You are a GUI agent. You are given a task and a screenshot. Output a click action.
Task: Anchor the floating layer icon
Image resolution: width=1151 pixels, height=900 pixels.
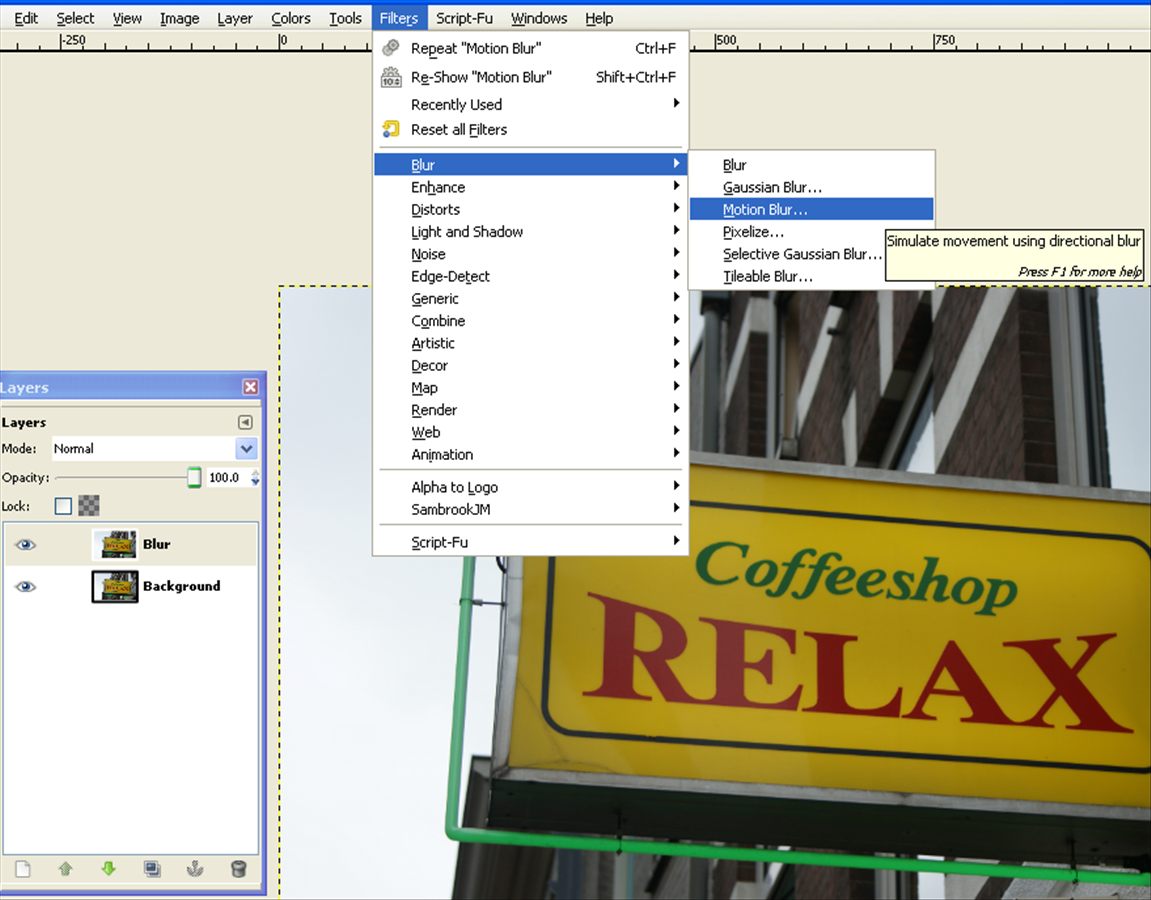click(x=195, y=869)
